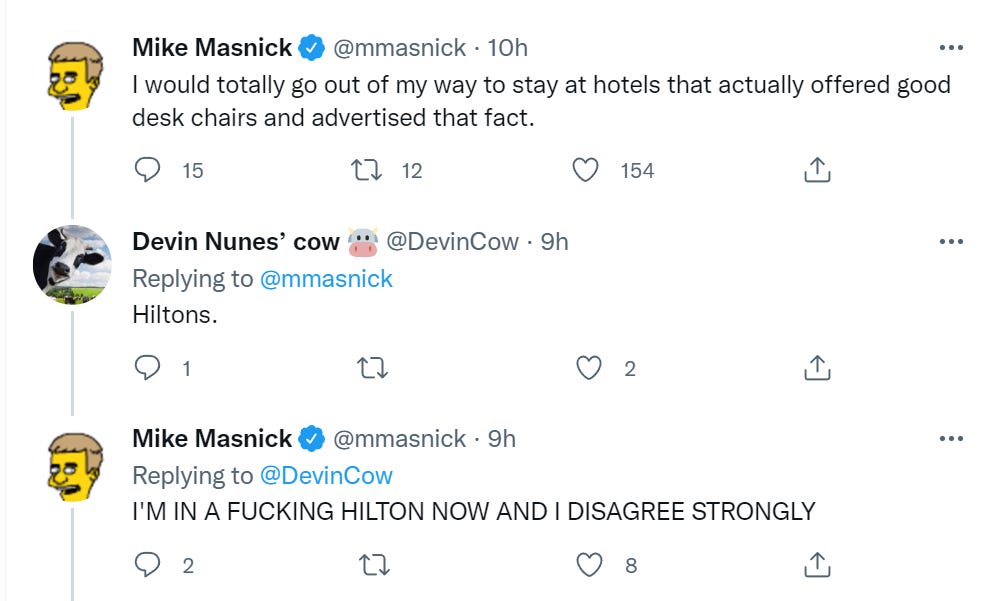
Task: Like the tweet with 154 likes
Action: click(585, 170)
